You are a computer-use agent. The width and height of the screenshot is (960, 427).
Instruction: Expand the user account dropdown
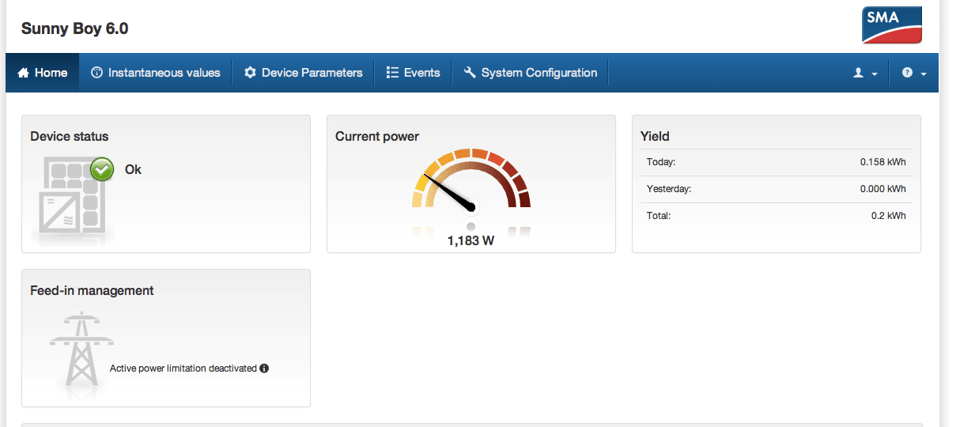[865, 73]
